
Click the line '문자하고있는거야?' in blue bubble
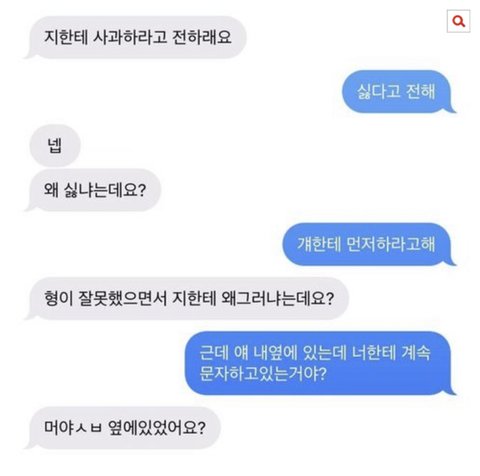coord(263,374)
